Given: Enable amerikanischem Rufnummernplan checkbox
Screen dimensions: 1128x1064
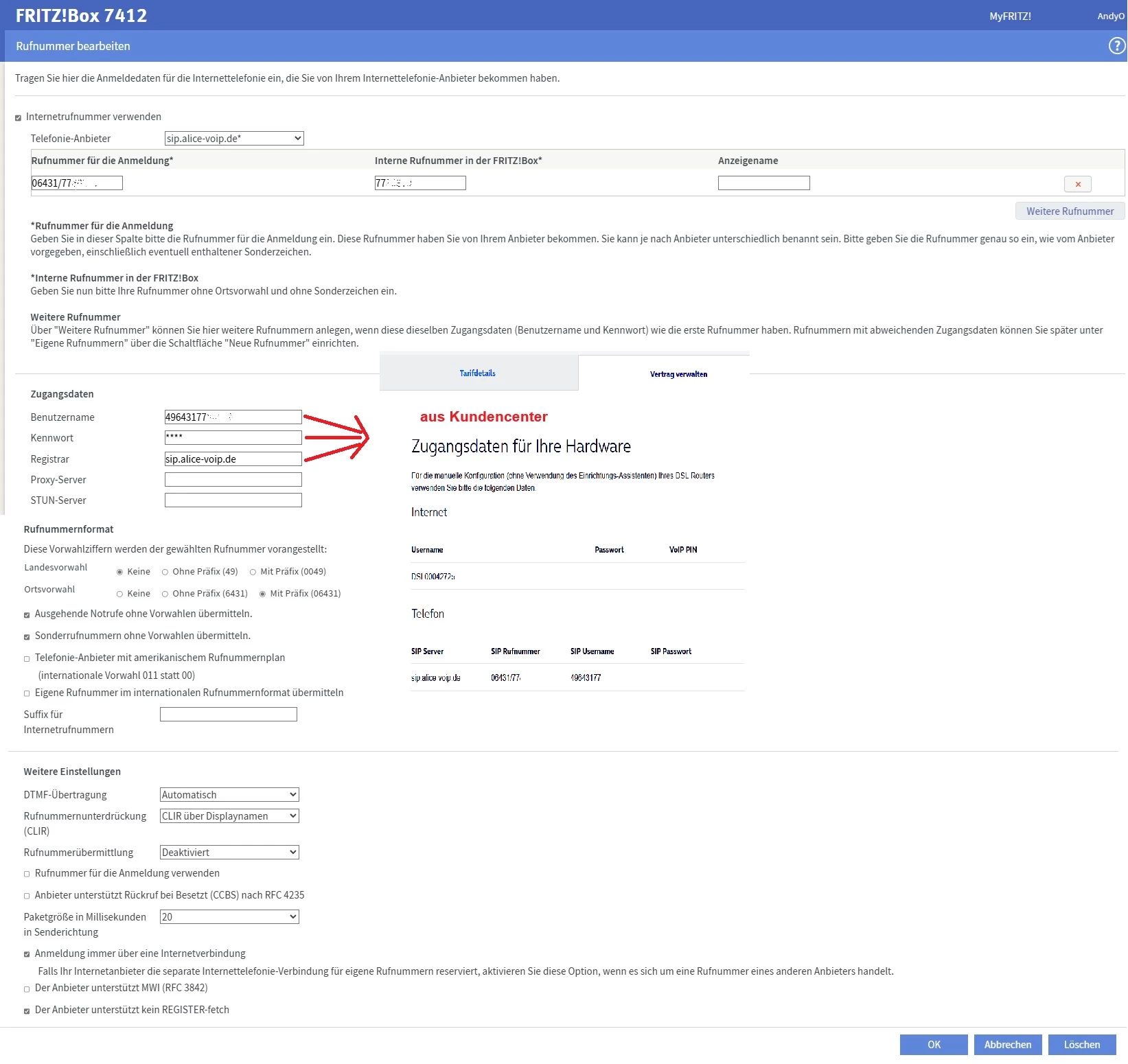Looking at the screenshot, I should coord(27,659).
